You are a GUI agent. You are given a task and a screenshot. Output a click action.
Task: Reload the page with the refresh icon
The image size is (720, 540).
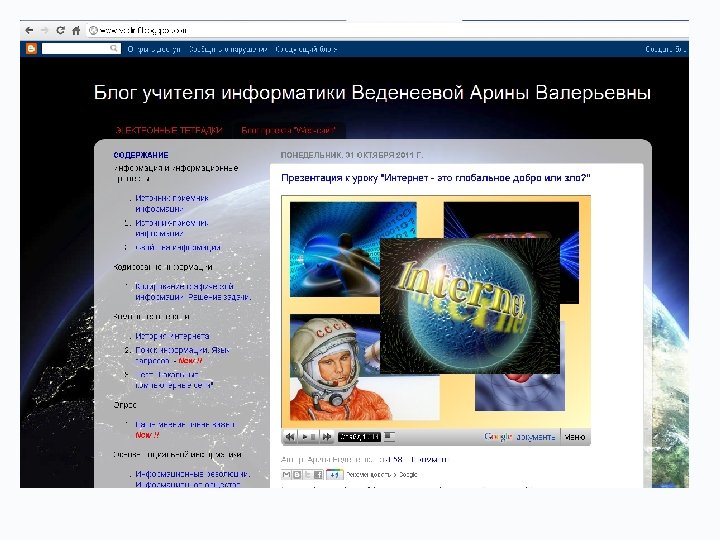pos(60,30)
